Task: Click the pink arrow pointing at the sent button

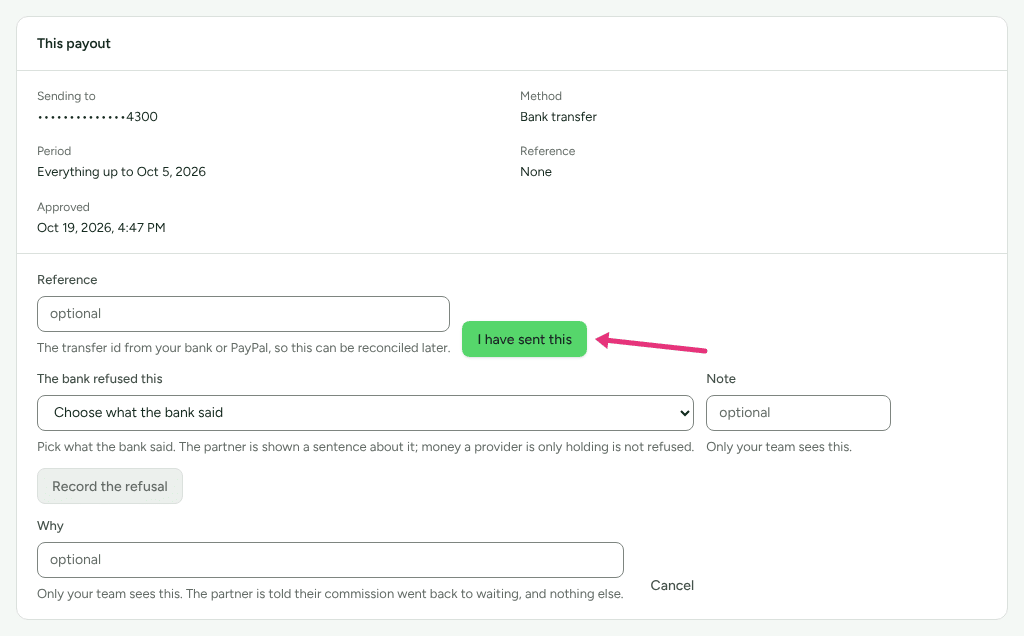Action: (x=652, y=343)
